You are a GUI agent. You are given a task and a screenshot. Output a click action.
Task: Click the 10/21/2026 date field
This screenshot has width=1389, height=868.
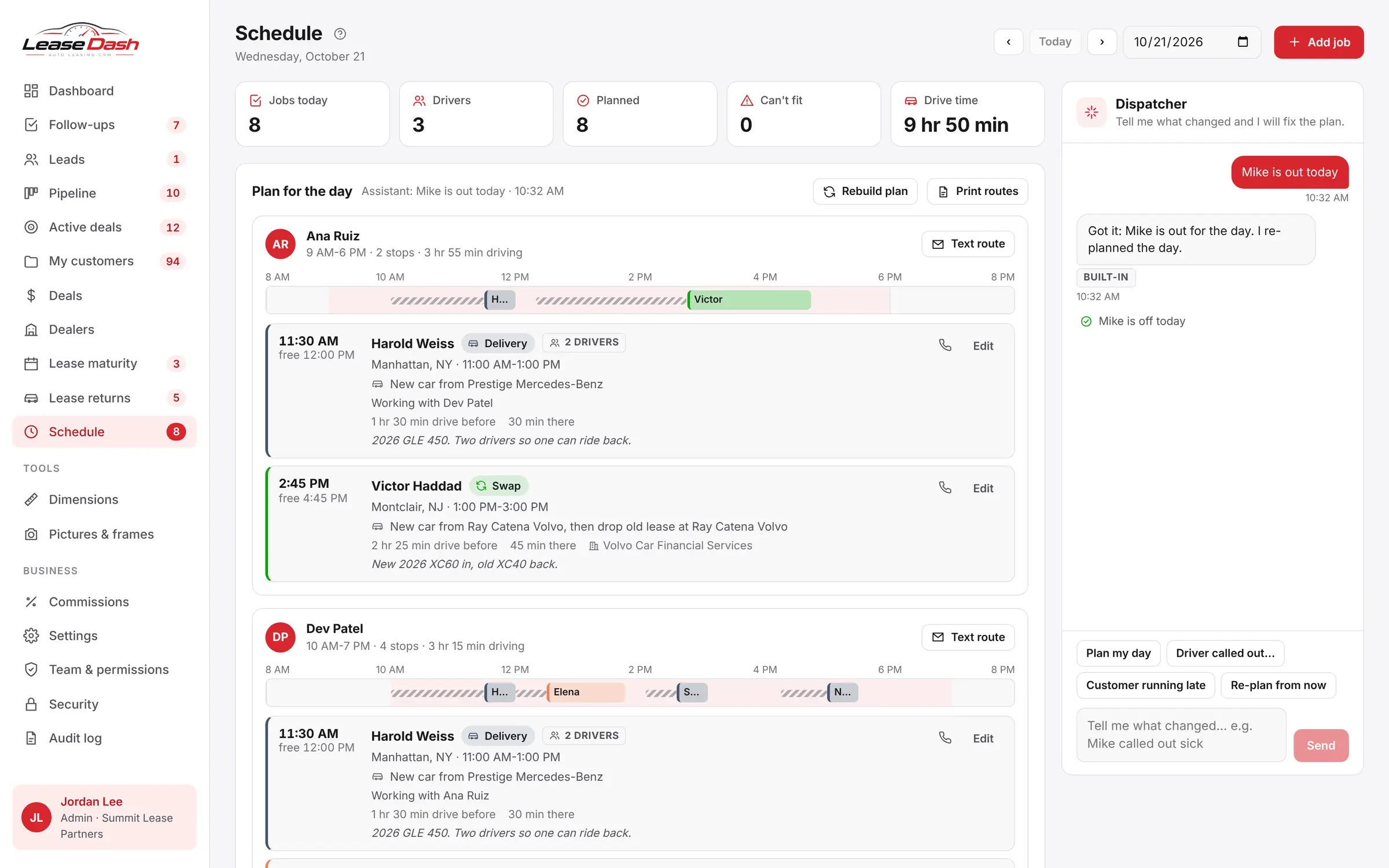(x=1192, y=42)
